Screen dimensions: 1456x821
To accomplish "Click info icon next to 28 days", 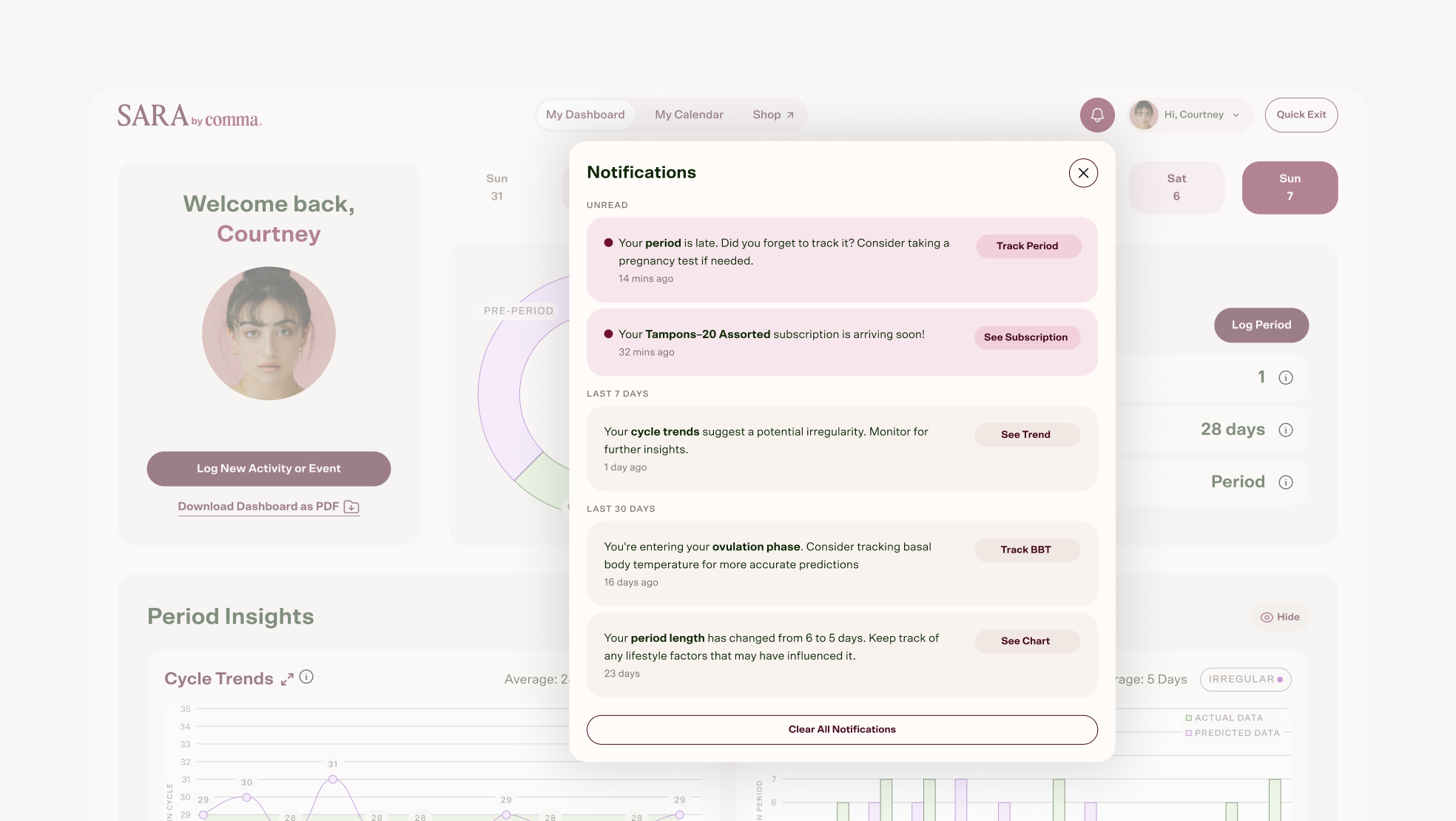I will 1286,430.
